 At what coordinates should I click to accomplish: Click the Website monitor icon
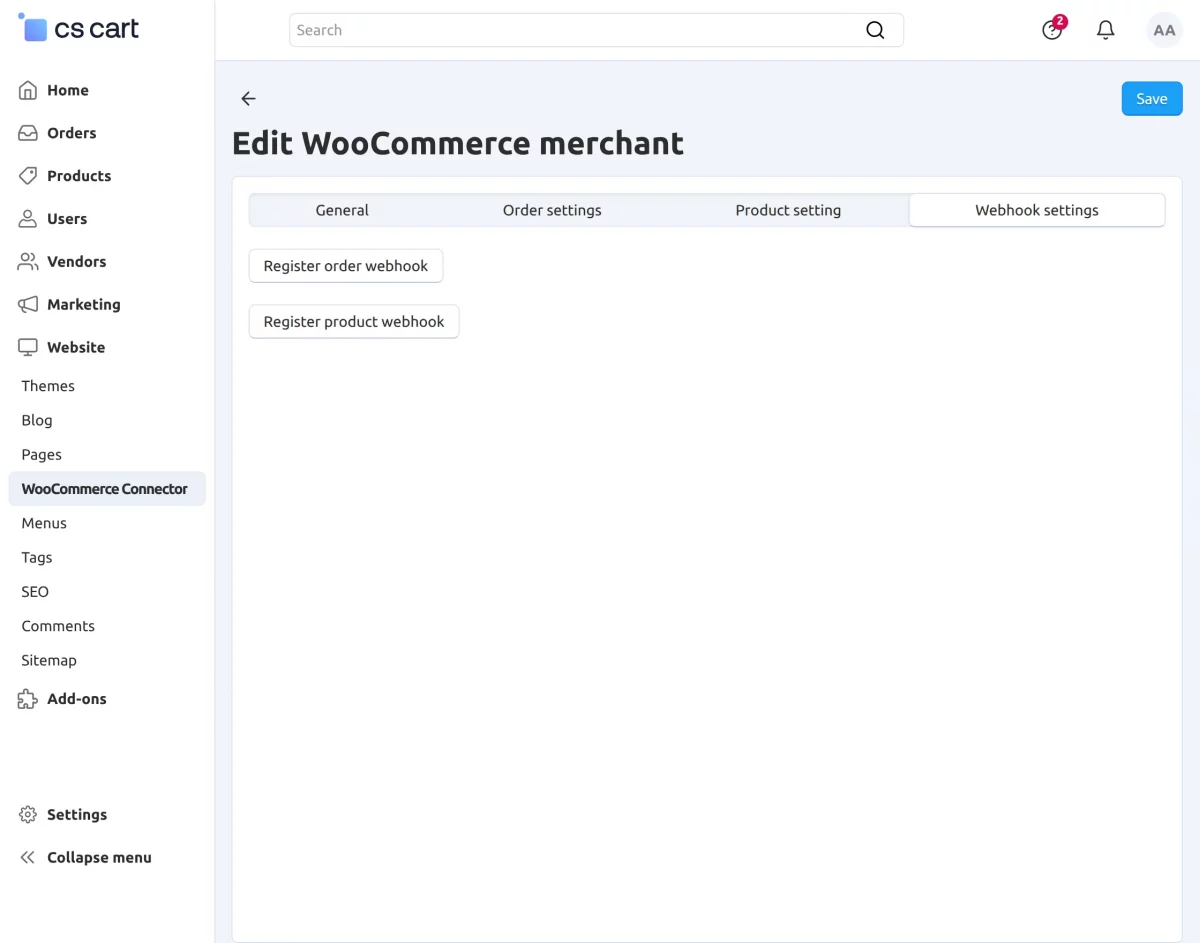click(x=28, y=348)
